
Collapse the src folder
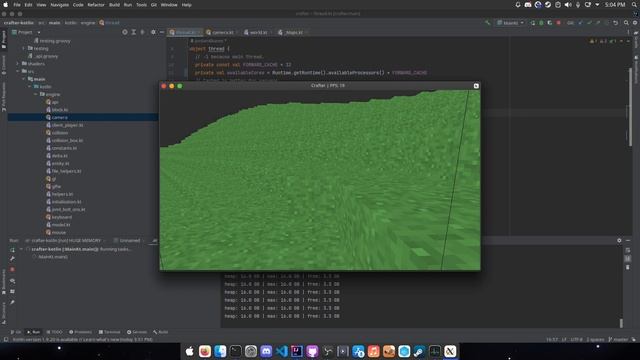click(18, 71)
